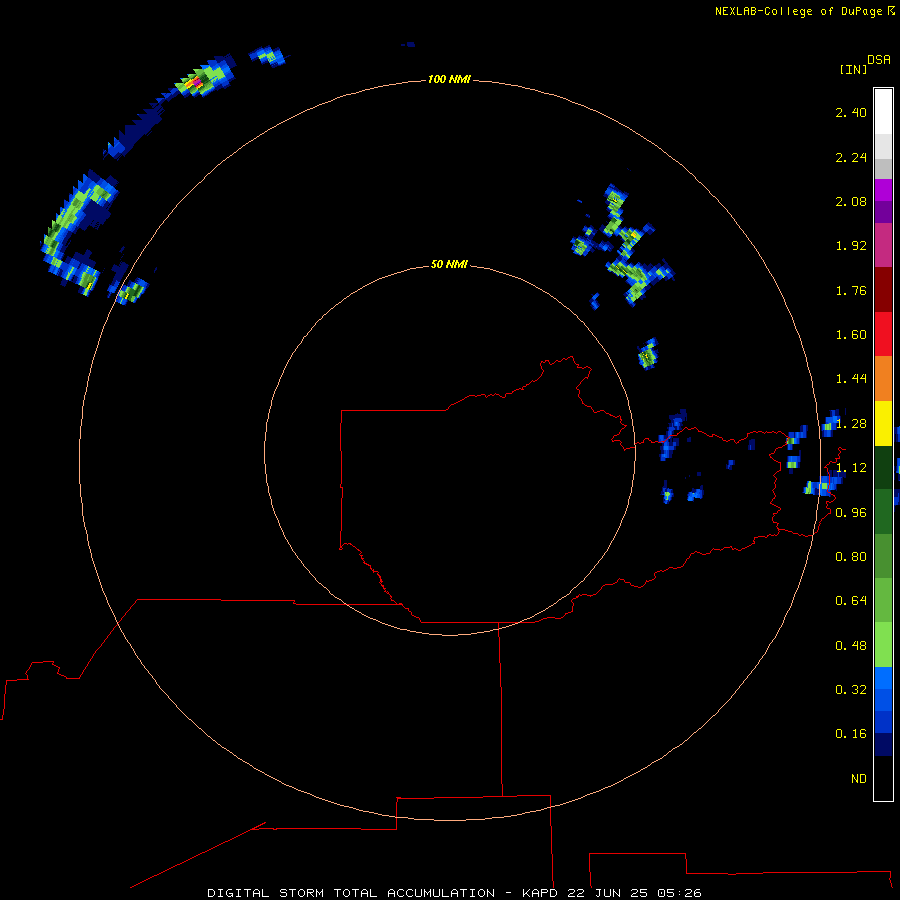
Task: Click the 50 NMI range ring label
Action: click(x=449, y=264)
